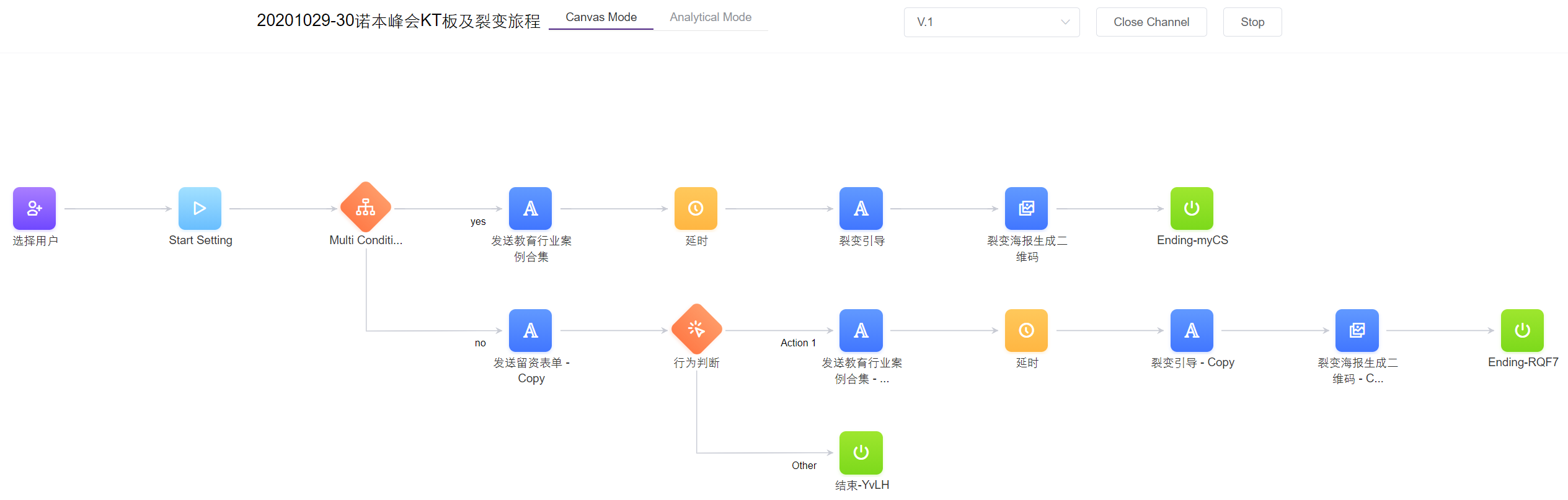Open the 发送留资表单 - Copy node
The image size is (1568, 500).
point(530,330)
